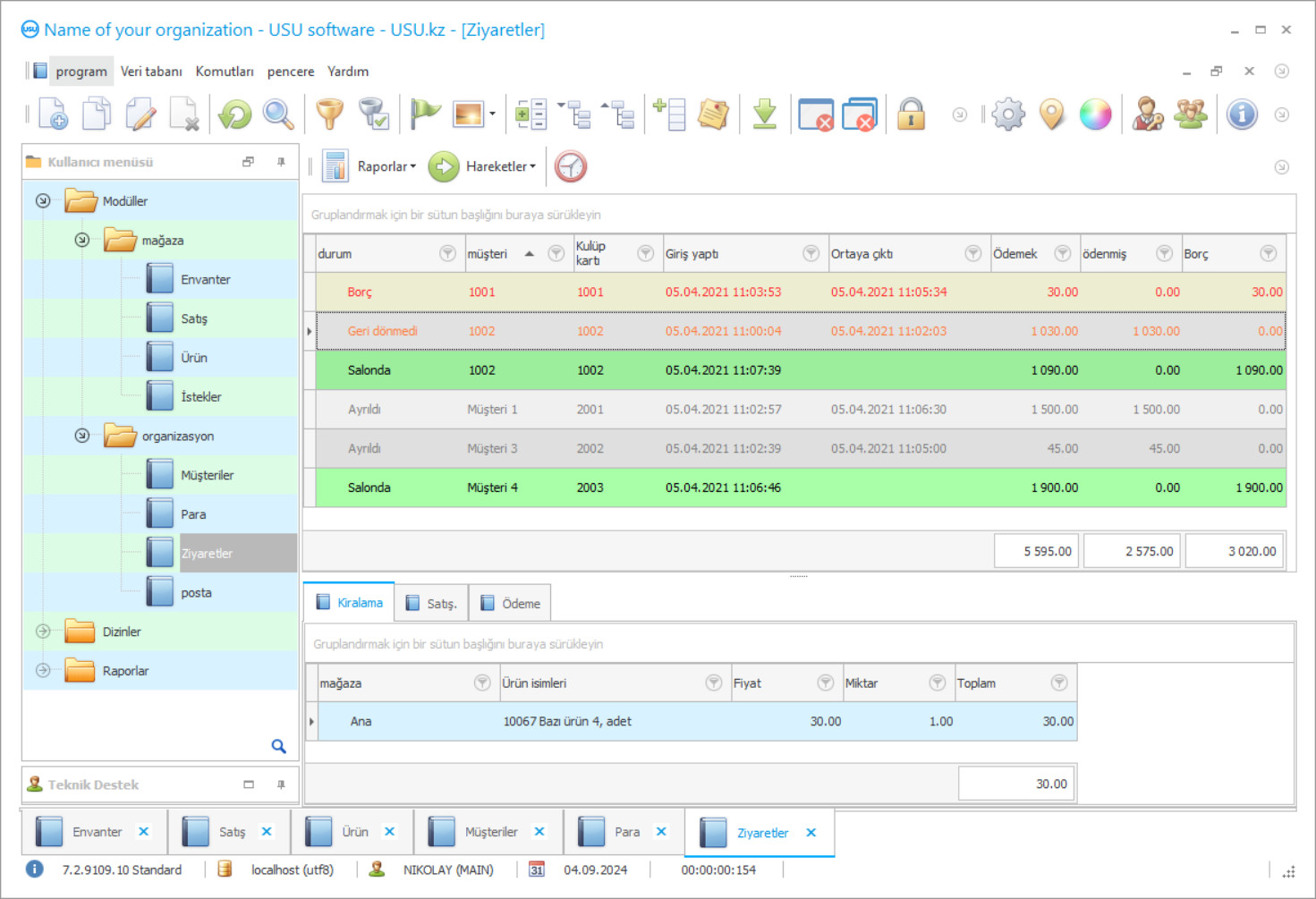Open settings with the gear icon
Screen dimensions: 1316x899
click(x=1008, y=114)
